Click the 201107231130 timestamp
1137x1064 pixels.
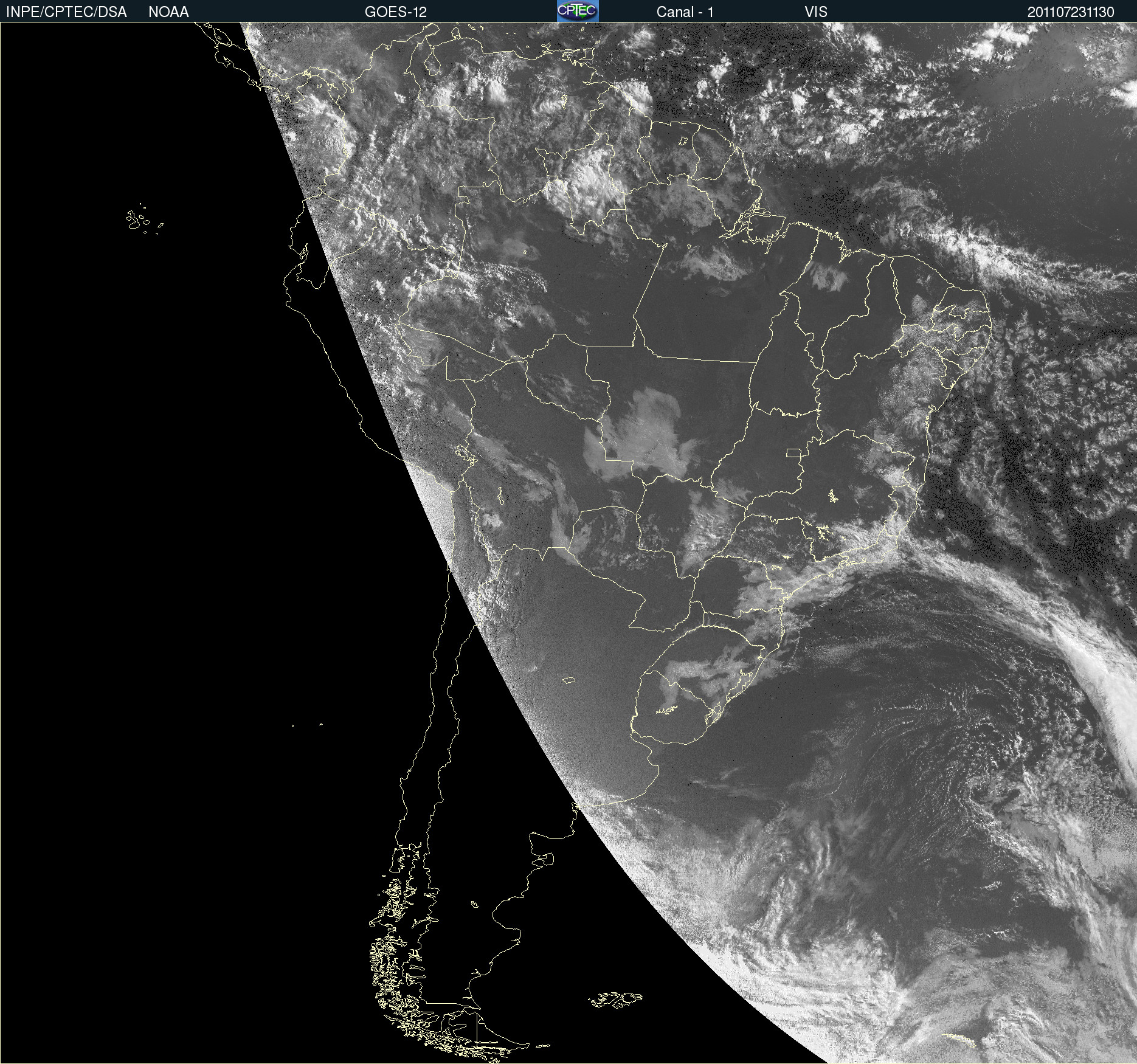[1071, 12]
